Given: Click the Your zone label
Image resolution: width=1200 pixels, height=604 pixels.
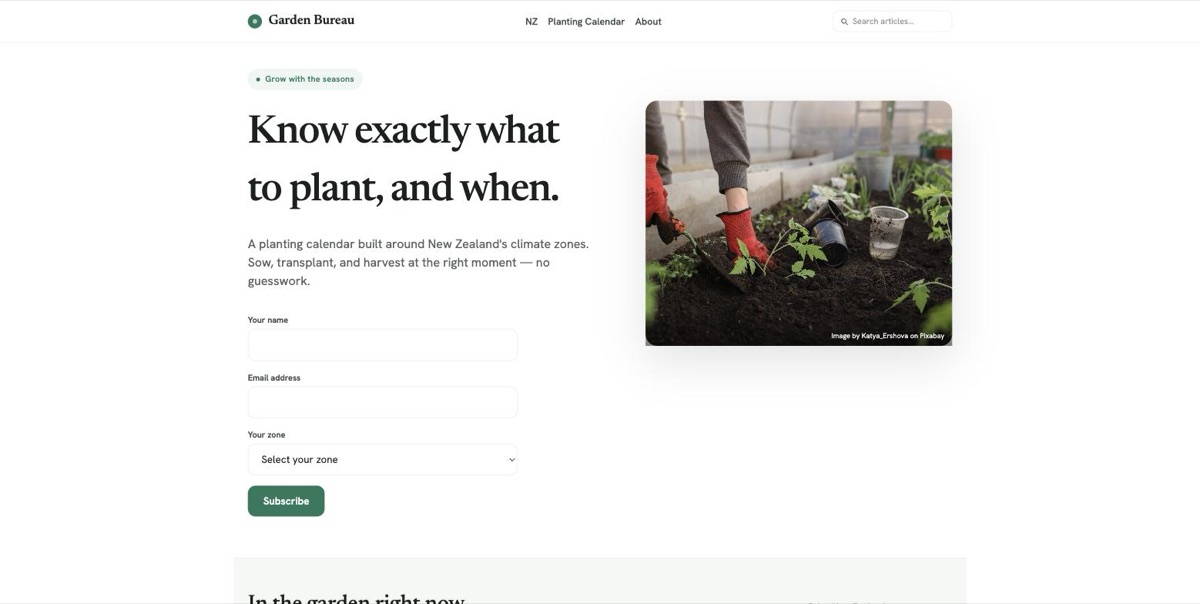Looking at the screenshot, I should pos(266,435).
